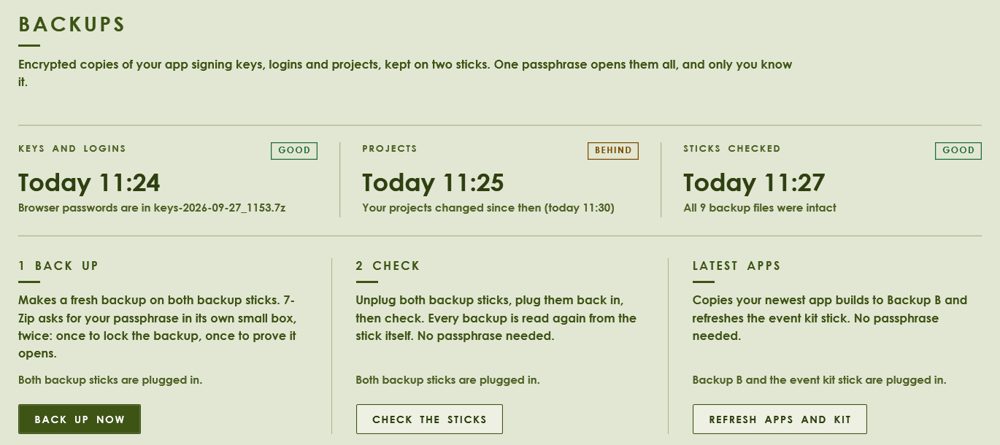The image size is (1000, 445).
Task: Click the 1 Back Up section heading
Action: point(59,265)
